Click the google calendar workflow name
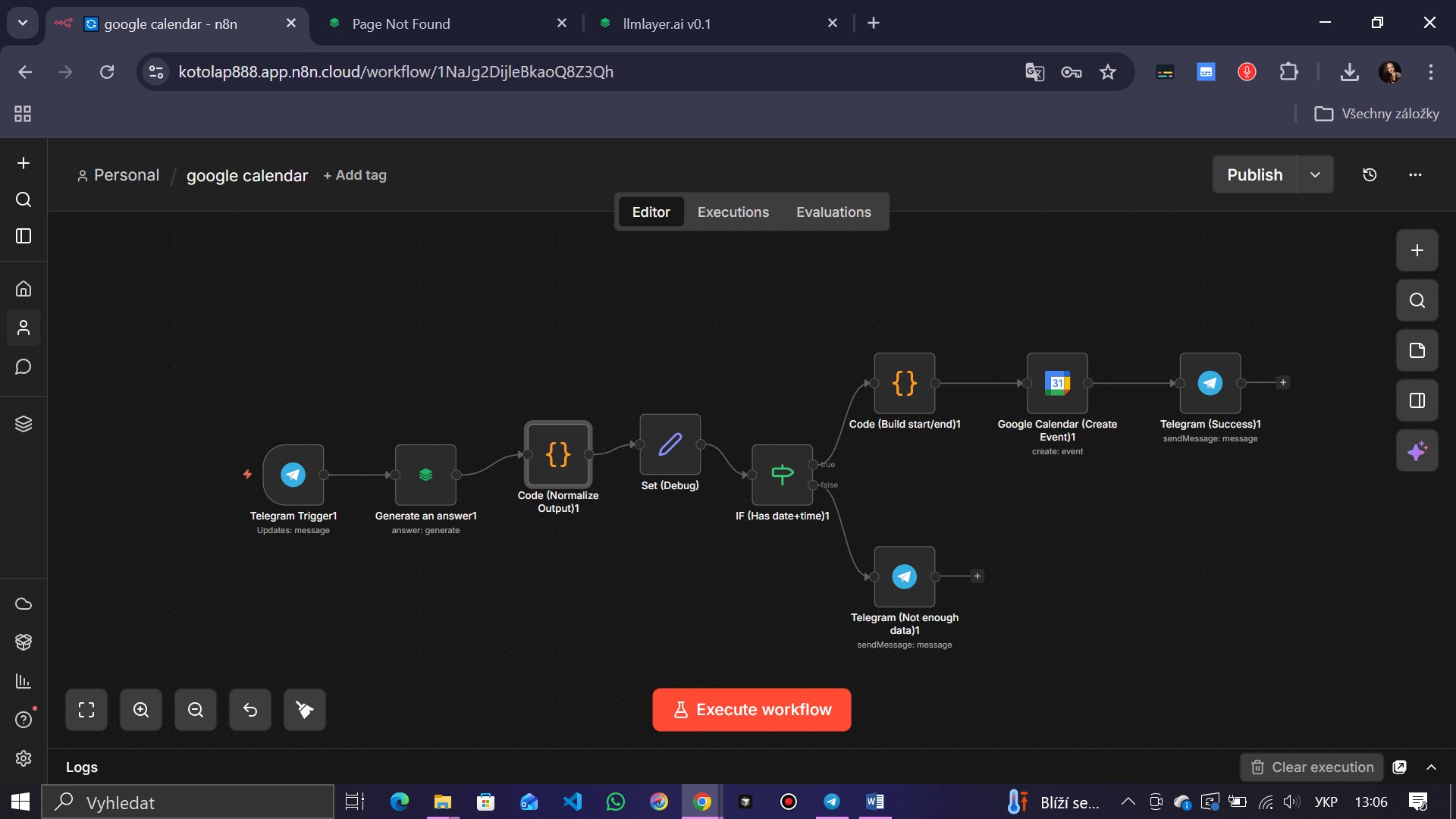The image size is (1456, 819). point(247,176)
